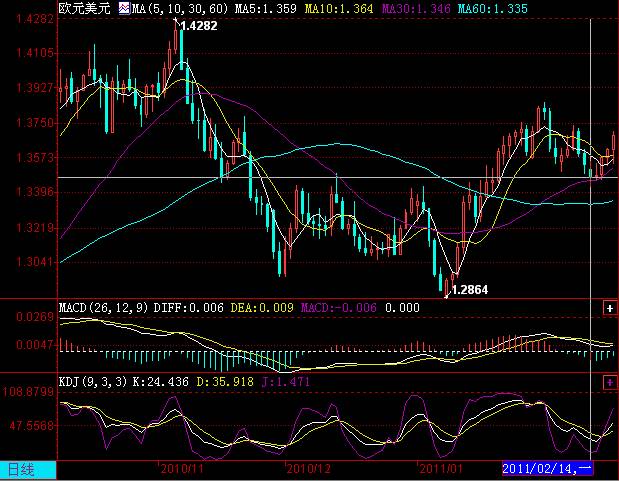Click the MA(5,10,30,60) parameters label

coord(180,8)
